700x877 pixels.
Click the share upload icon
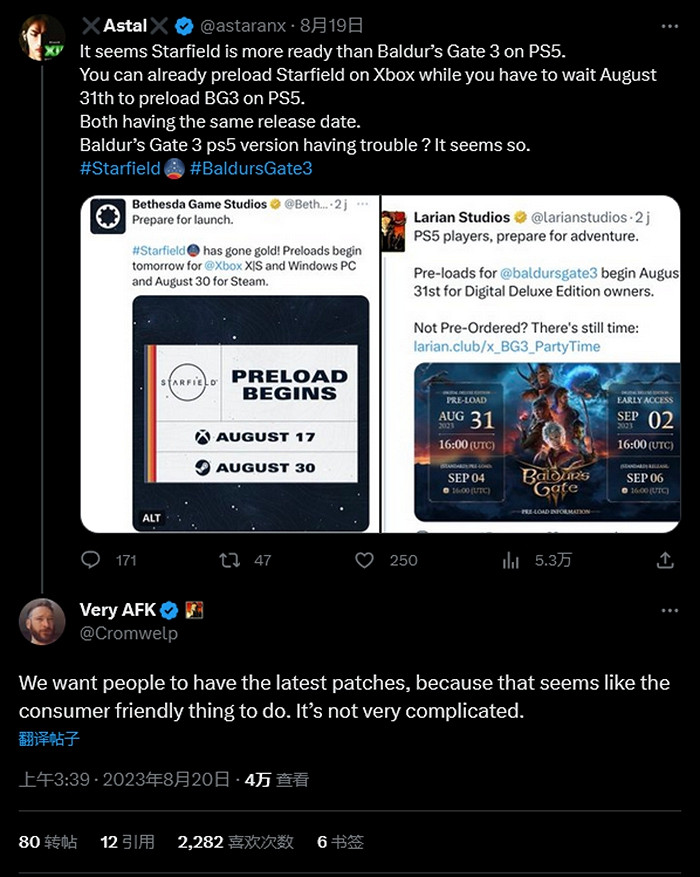pyautogui.click(x=665, y=560)
